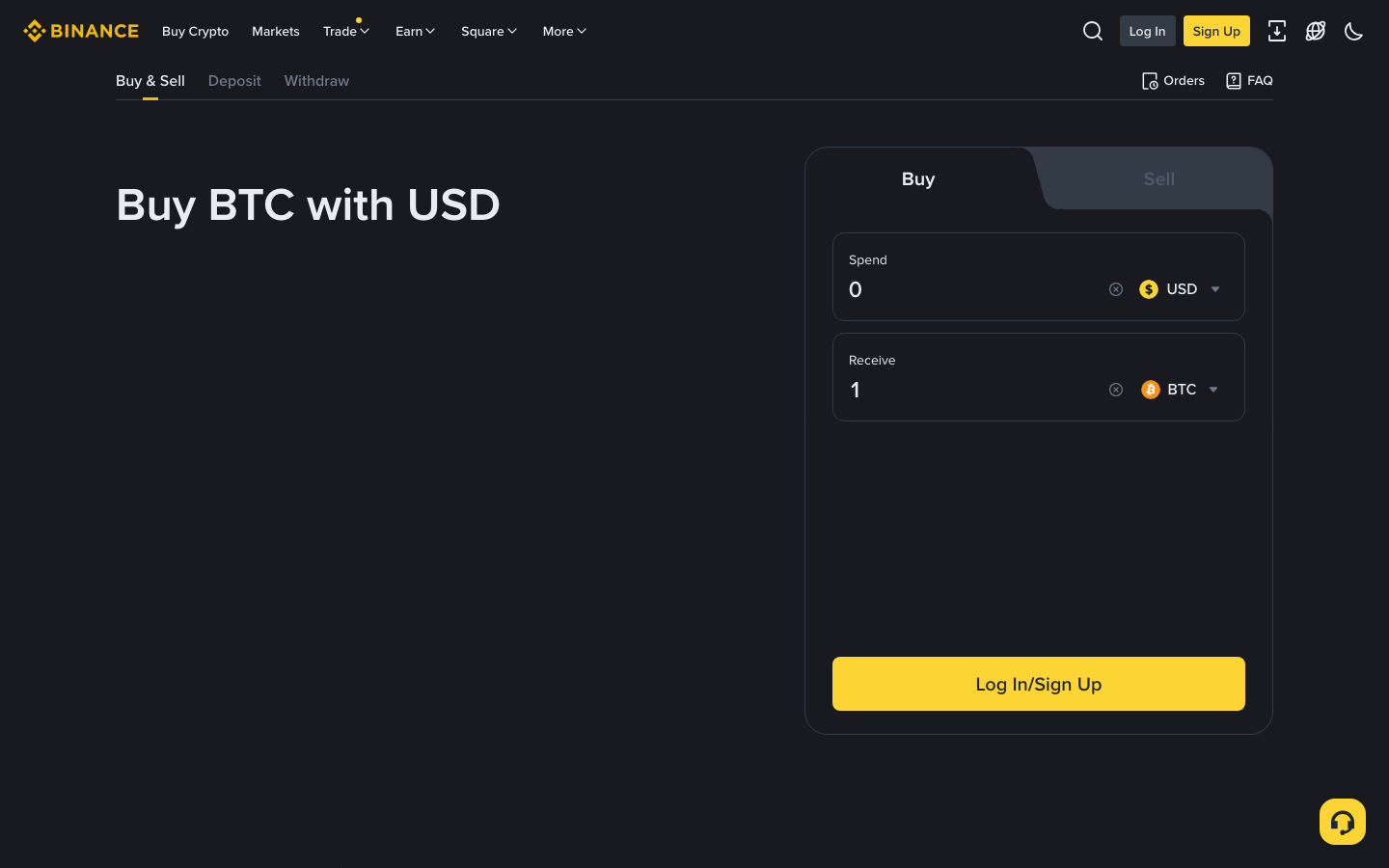Image resolution: width=1389 pixels, height=868 pixels.
Task: Open the customer support chat icon
Action: (1342, 821)
